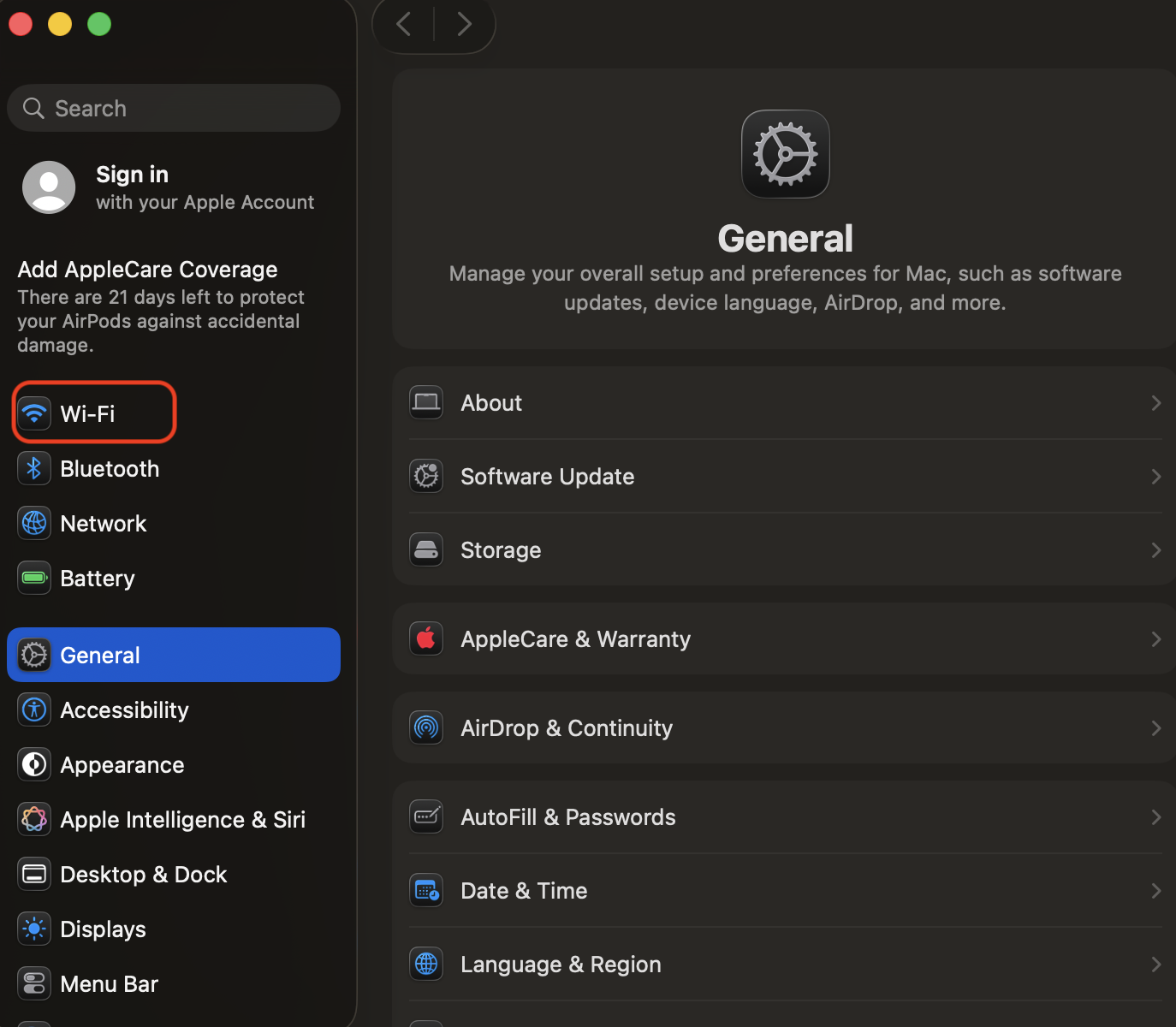Click the Date & Time calendar icon
Viewport: 1176px width, 1027px height.
pyautogui.click(x=426, y=890)
